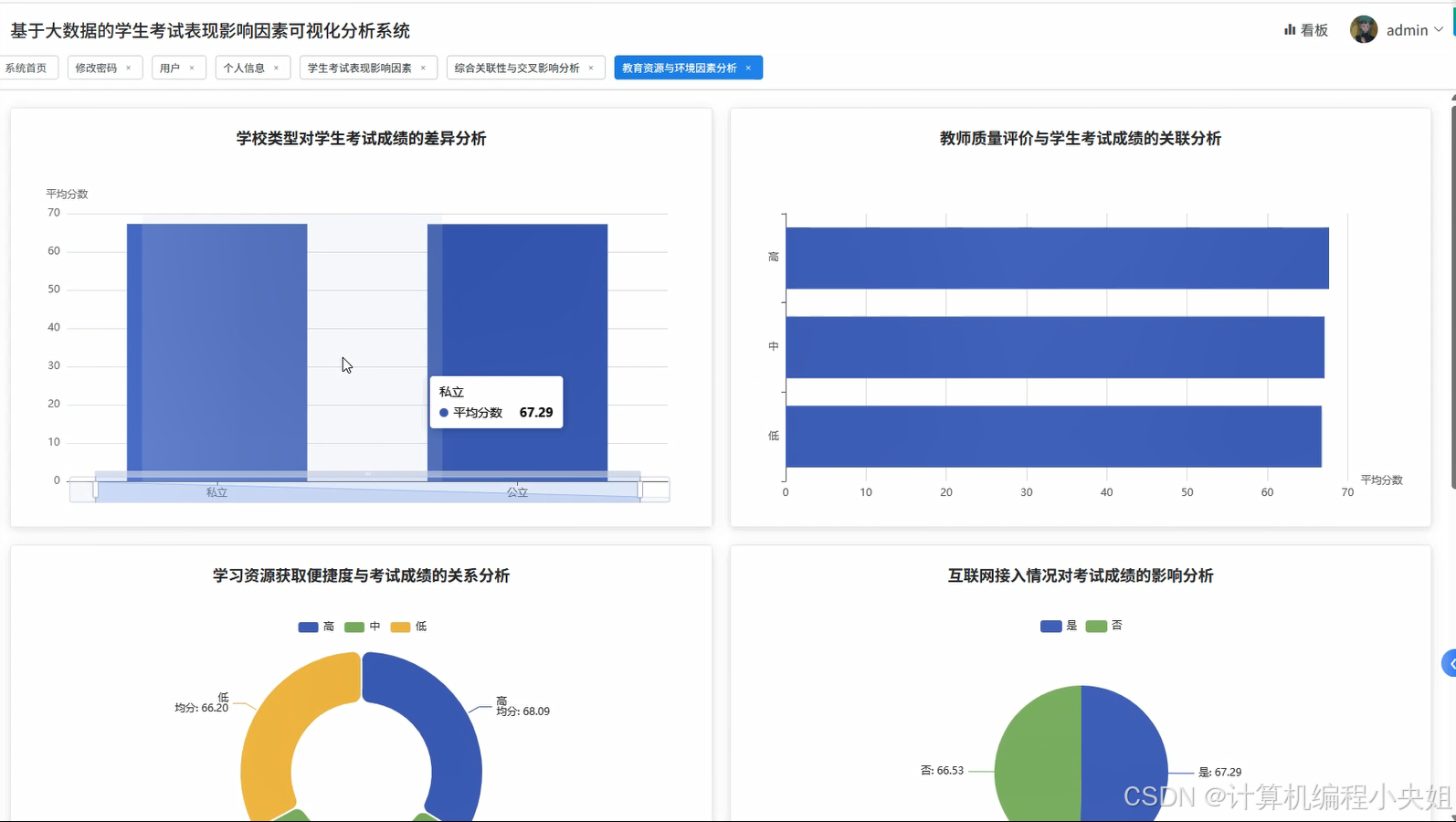
Task: Click the 中 bar in teacher quality chart
Action: pos(1055,347)
